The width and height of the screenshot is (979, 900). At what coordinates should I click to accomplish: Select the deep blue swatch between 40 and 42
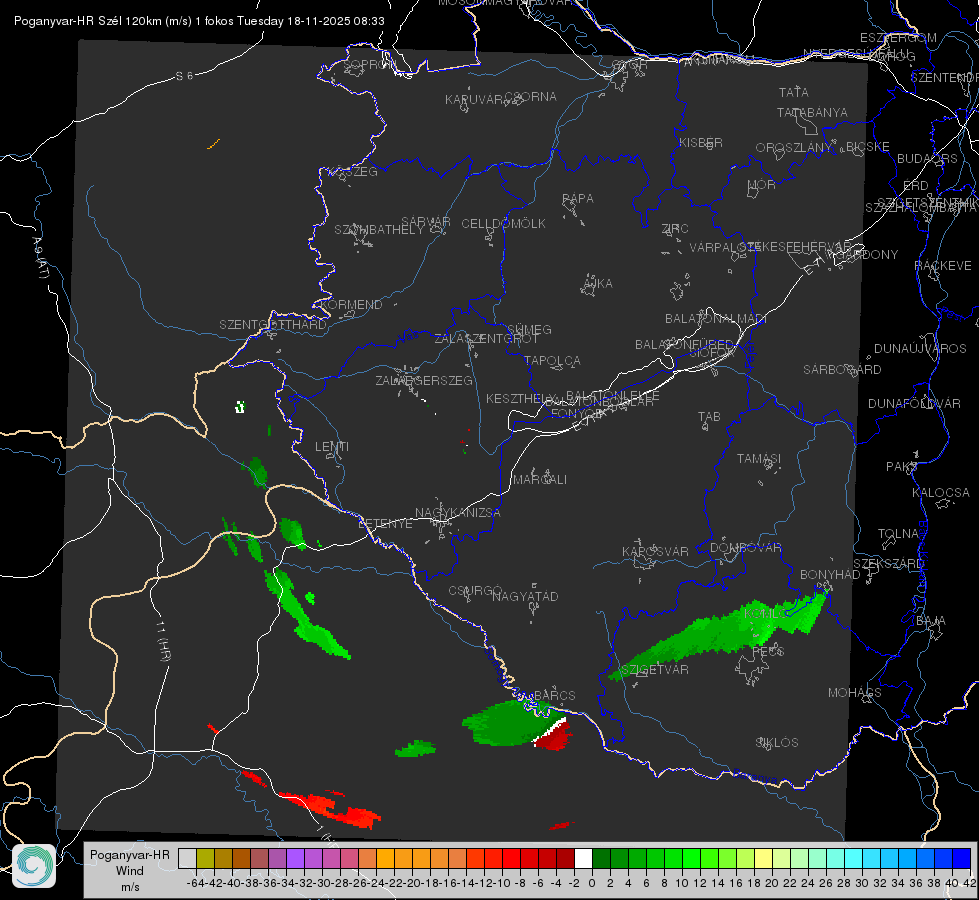click(962, 858)
